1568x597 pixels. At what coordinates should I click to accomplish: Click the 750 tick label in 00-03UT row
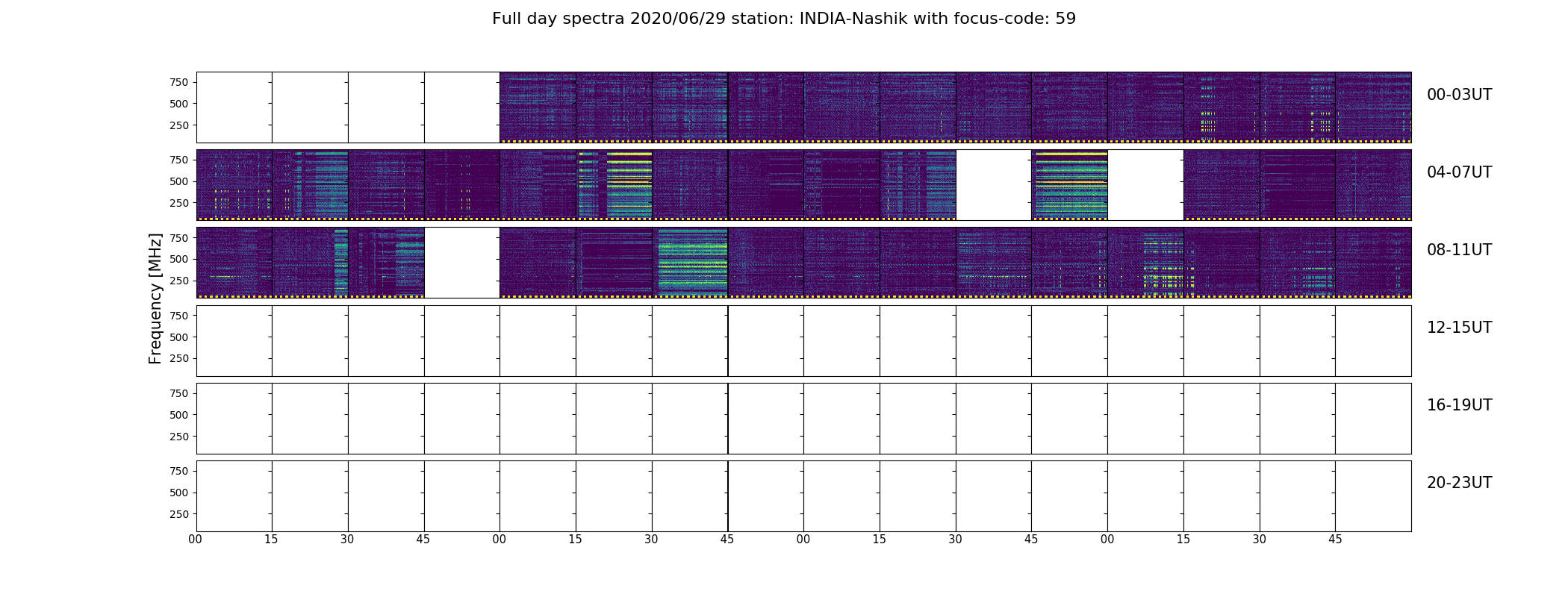(x=179, y=82)
